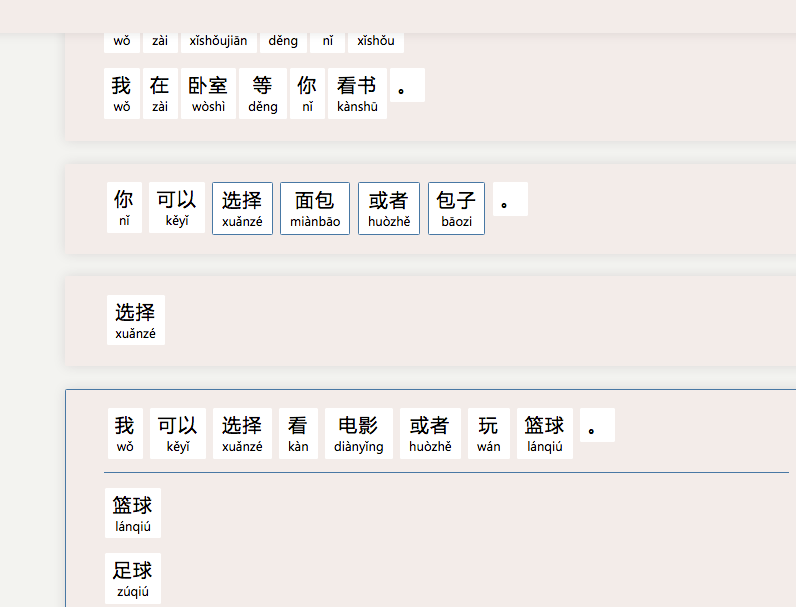Viewport: 796px width, 607px height.
Task: Click 或者 between 电影 and 玩
Action: point(430,434)
